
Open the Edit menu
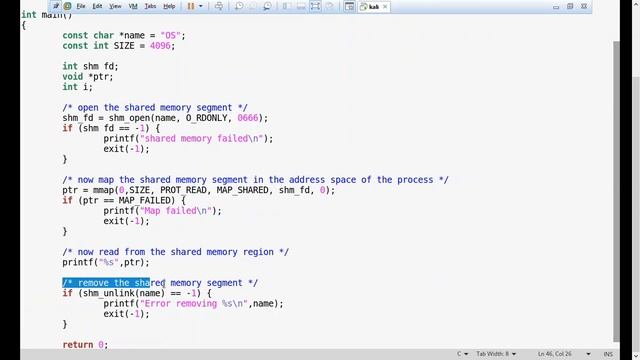click(x=97, y=6)
